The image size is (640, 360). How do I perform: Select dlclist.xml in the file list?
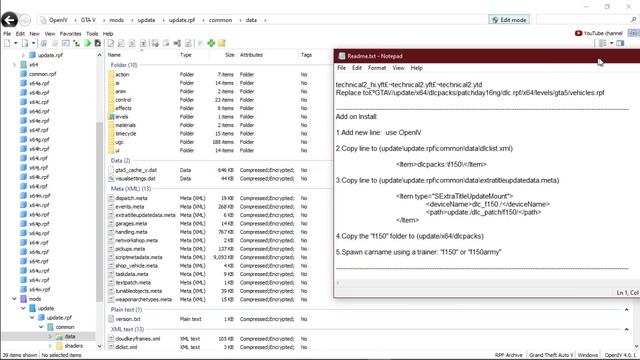coord(126,347)
